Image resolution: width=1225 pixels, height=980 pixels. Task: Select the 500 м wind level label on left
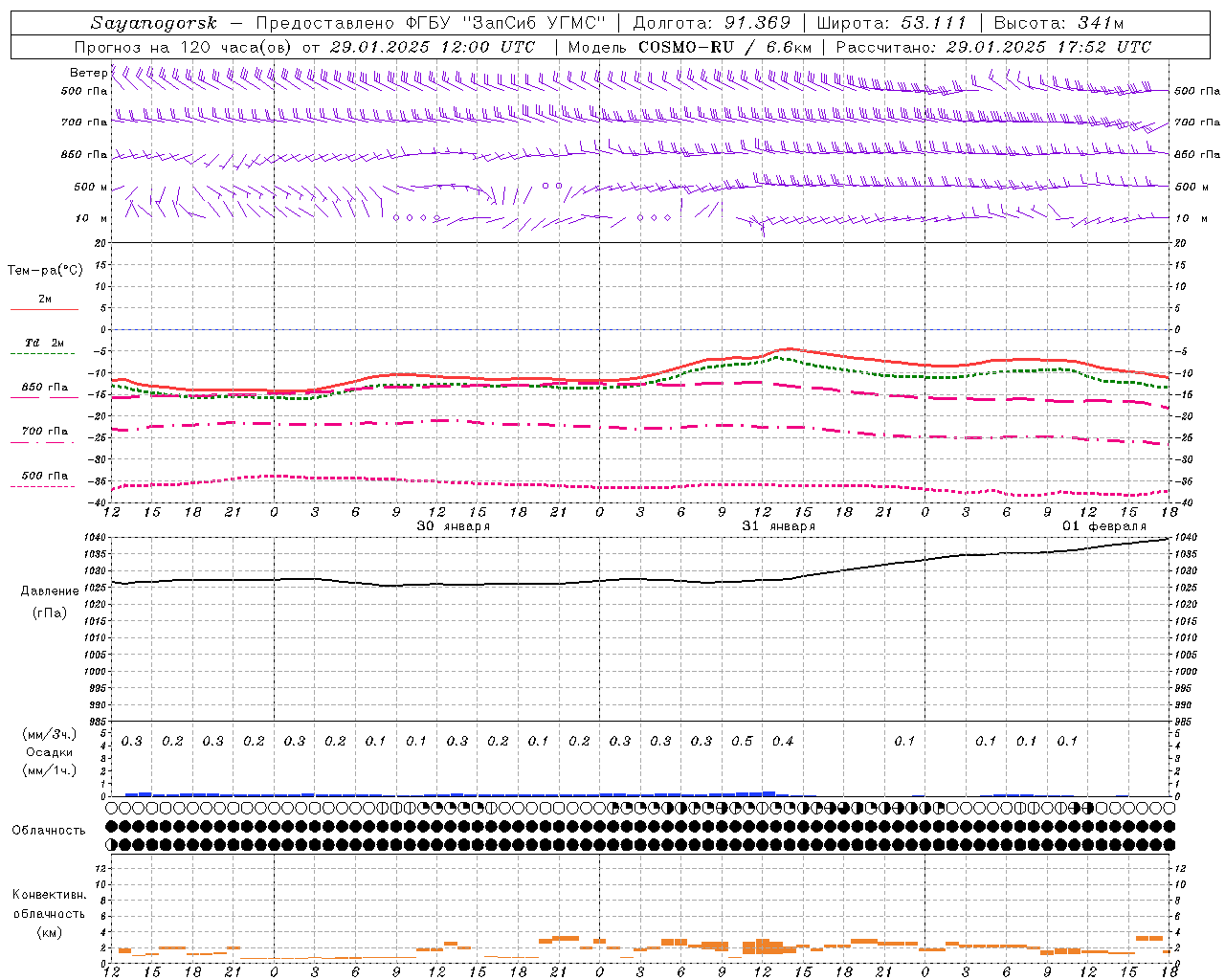pyautogui.click(x=91, y=187)
